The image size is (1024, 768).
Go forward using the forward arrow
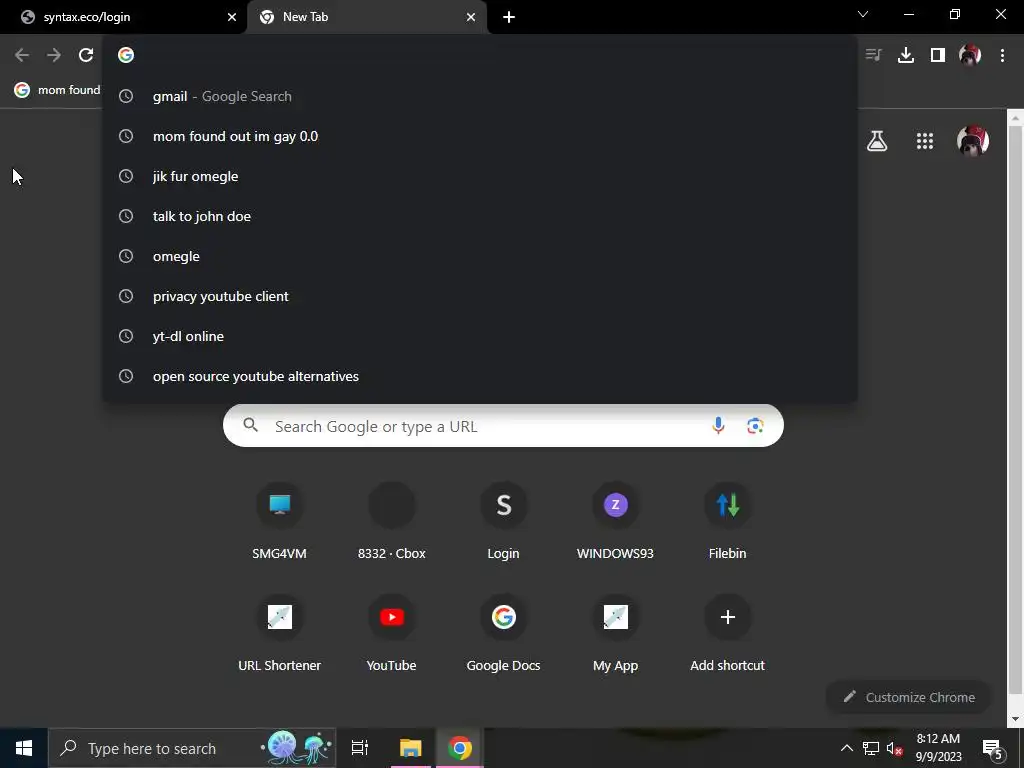(x=54, y=55)
